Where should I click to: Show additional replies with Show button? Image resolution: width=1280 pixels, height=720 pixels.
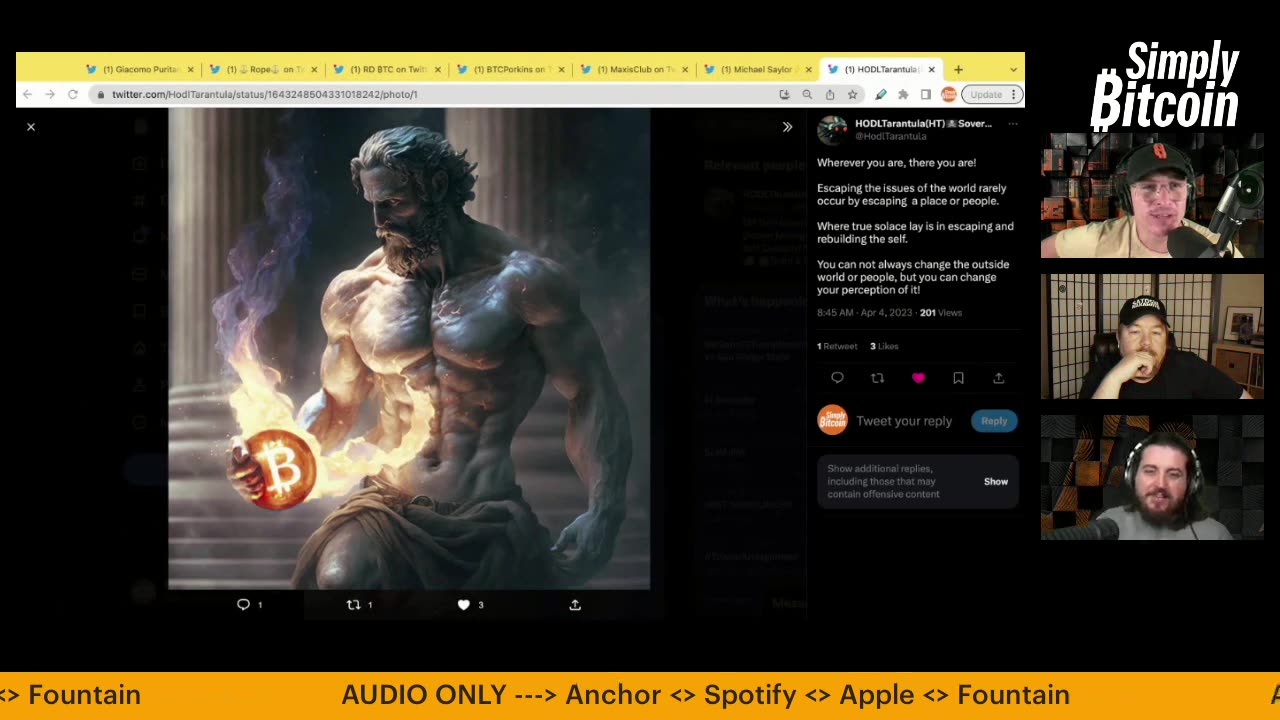[x=996, y=481]
